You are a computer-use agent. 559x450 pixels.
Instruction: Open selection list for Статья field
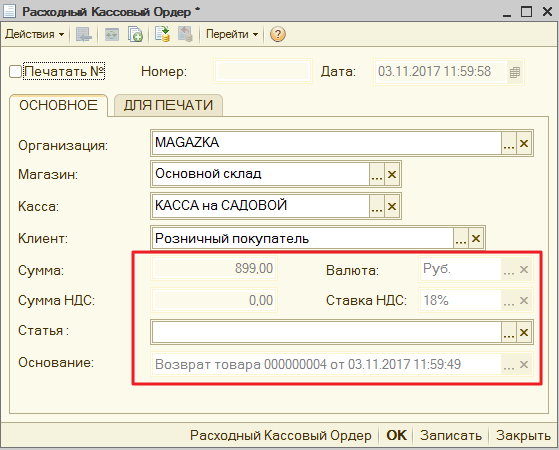pos(509,332)
